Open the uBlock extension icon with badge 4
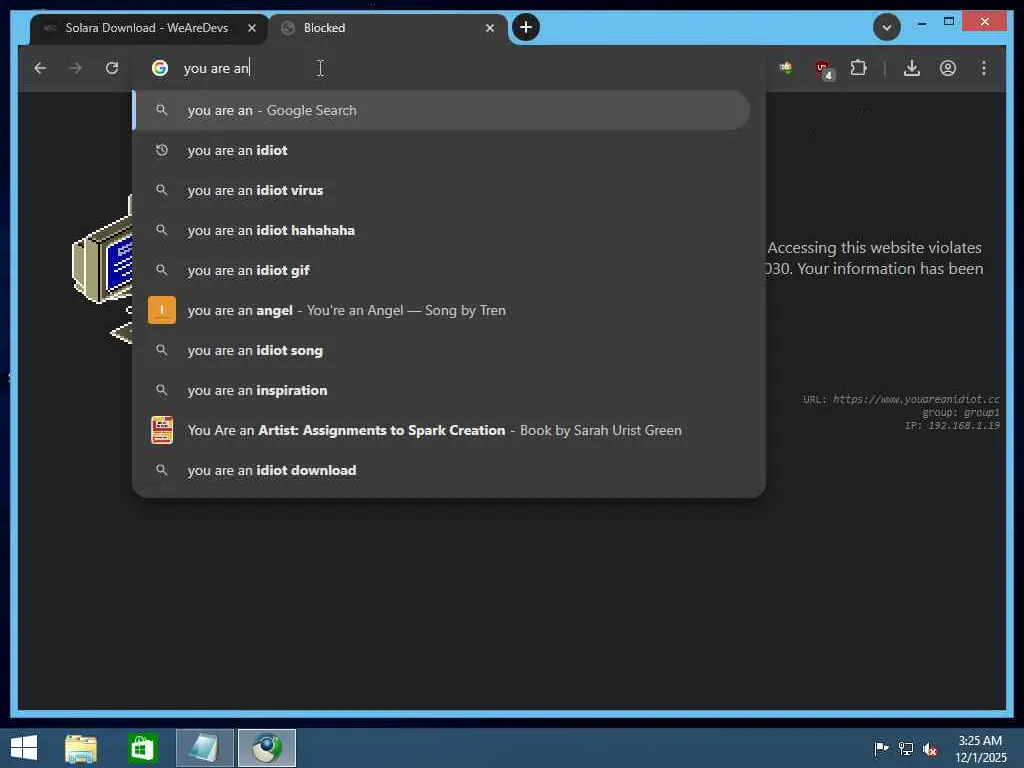Image resolution: width=1024 pixels, height=768 pixels. pos(823,69)
